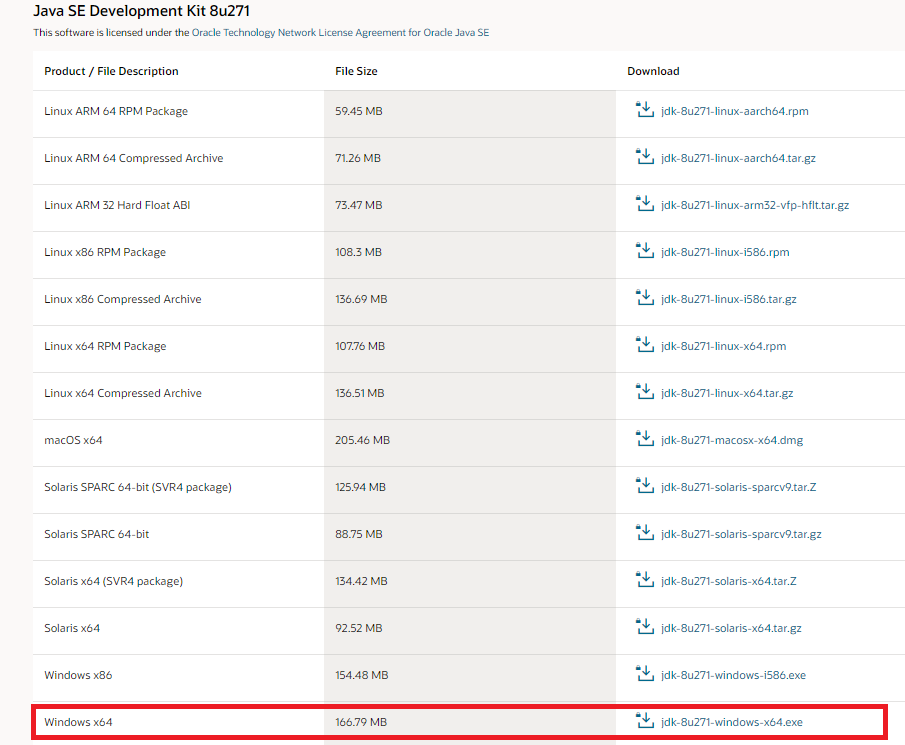Click download icon beside jdk-8u271-solaris-x64.tar.gz
This screenshot has width=905, height=745.
pyautogui.click(x=644, y=626)
